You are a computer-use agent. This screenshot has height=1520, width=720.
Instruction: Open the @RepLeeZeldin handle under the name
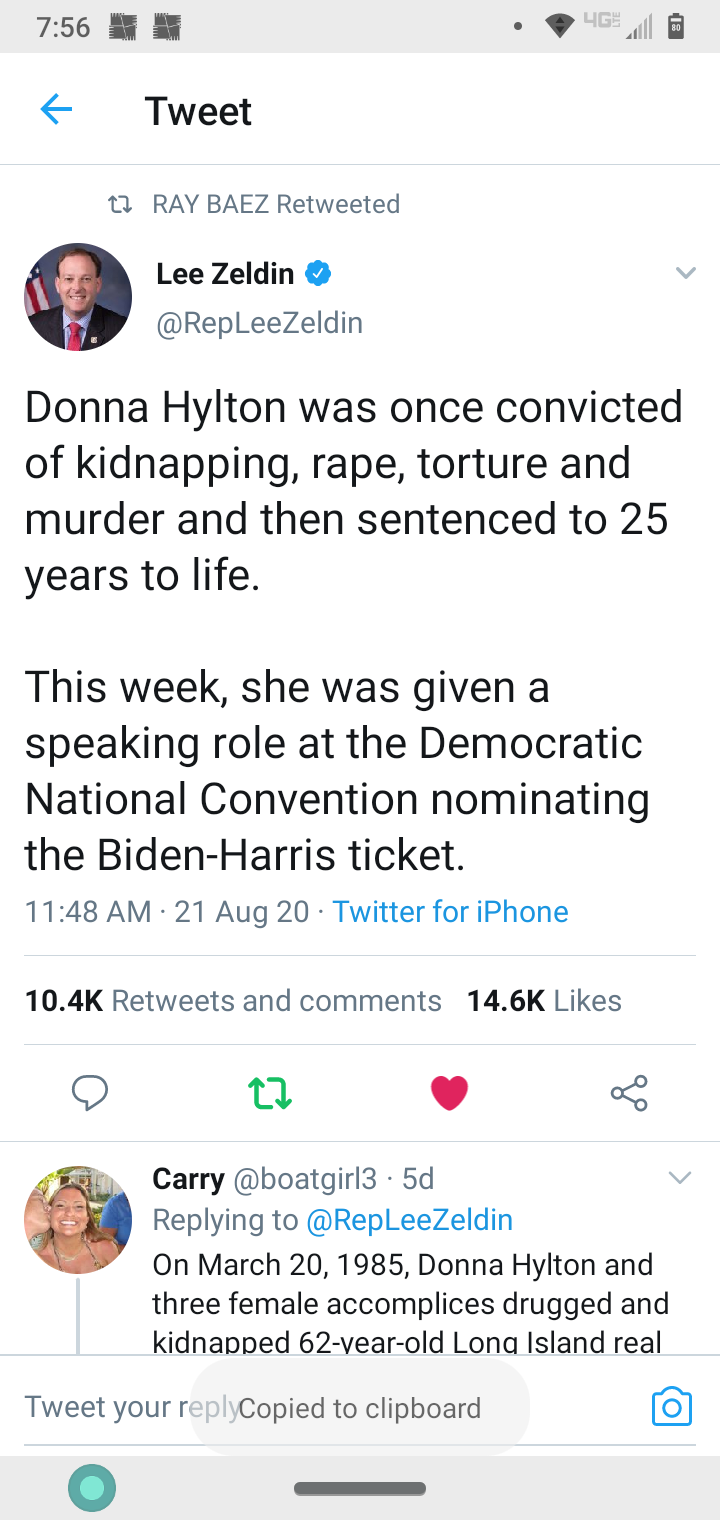(259, 323)
